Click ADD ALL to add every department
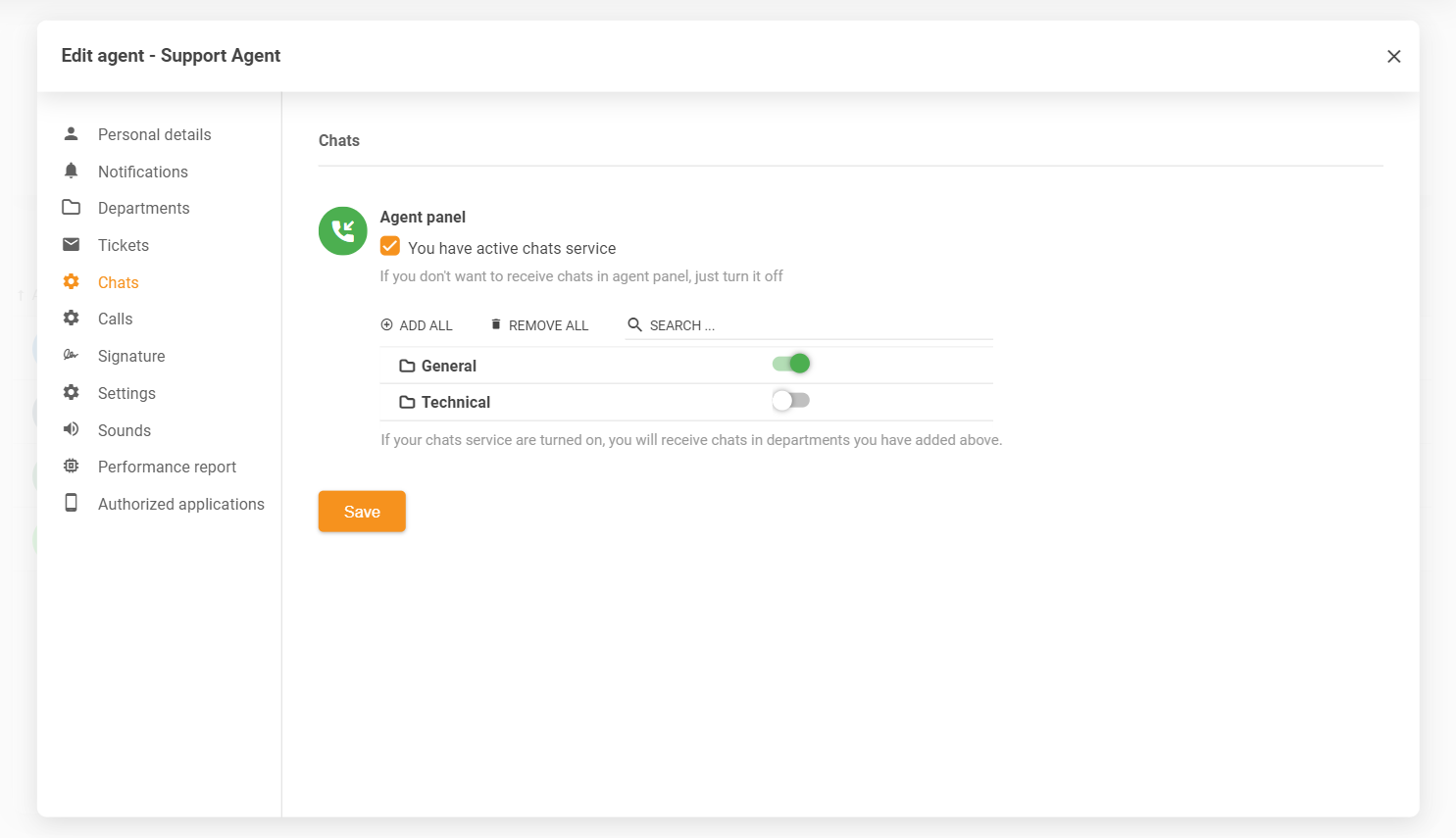Image resolution: width=1456 pixels, height=838 pixels. click(x=417, y=325)
